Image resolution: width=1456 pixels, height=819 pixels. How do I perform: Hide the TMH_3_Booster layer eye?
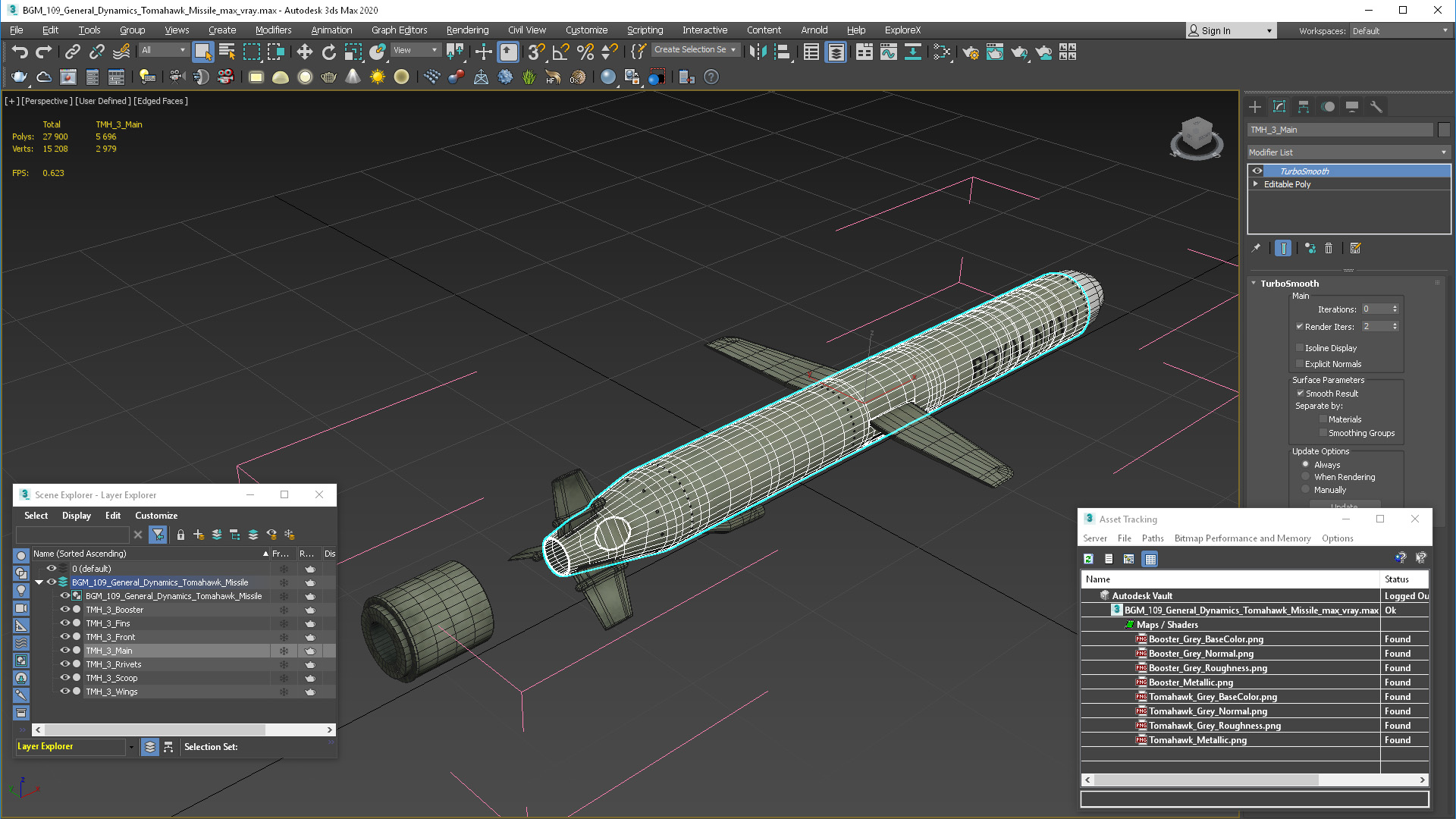point(65,610)
